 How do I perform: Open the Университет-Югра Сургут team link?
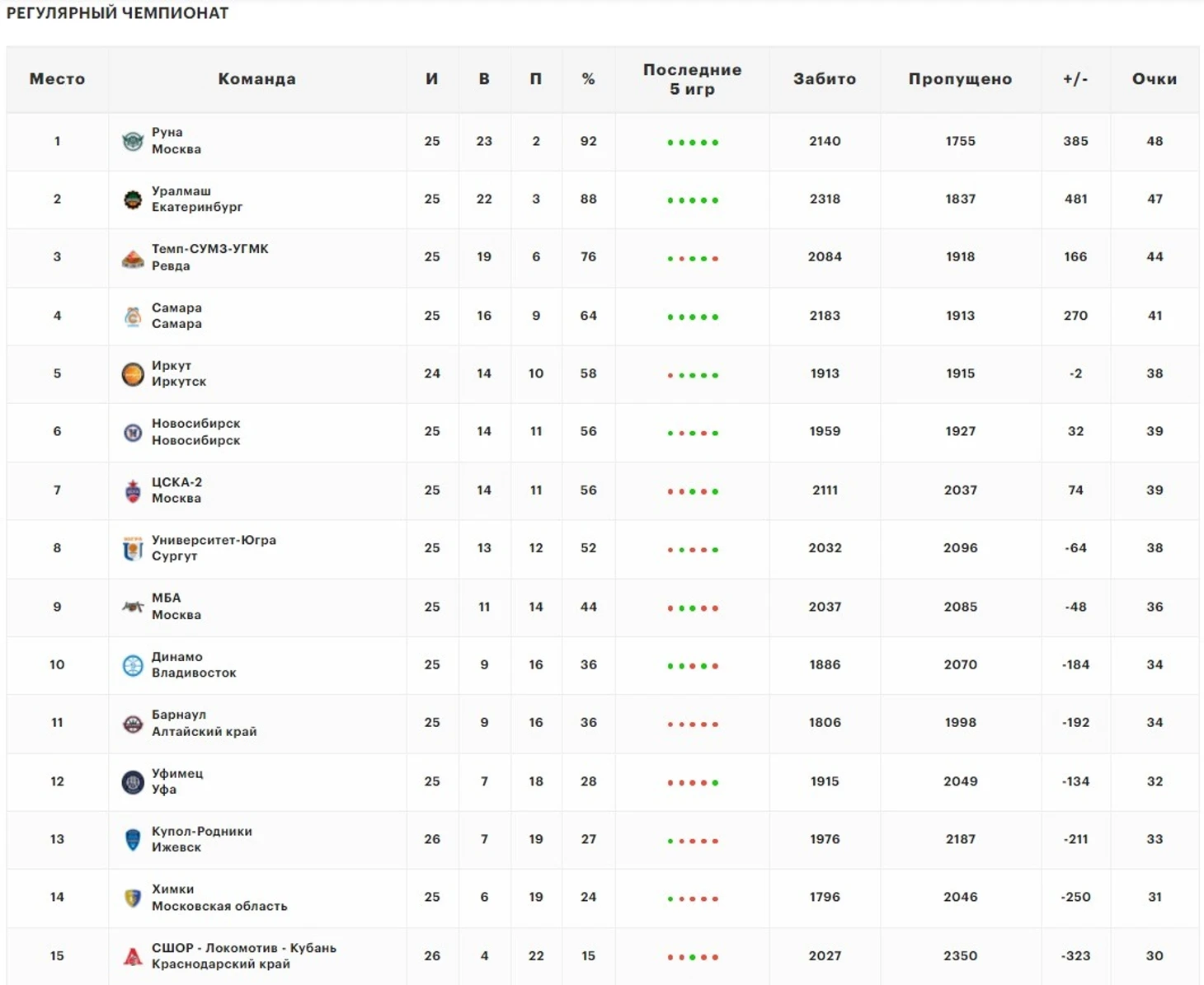[x=214, y=548]
